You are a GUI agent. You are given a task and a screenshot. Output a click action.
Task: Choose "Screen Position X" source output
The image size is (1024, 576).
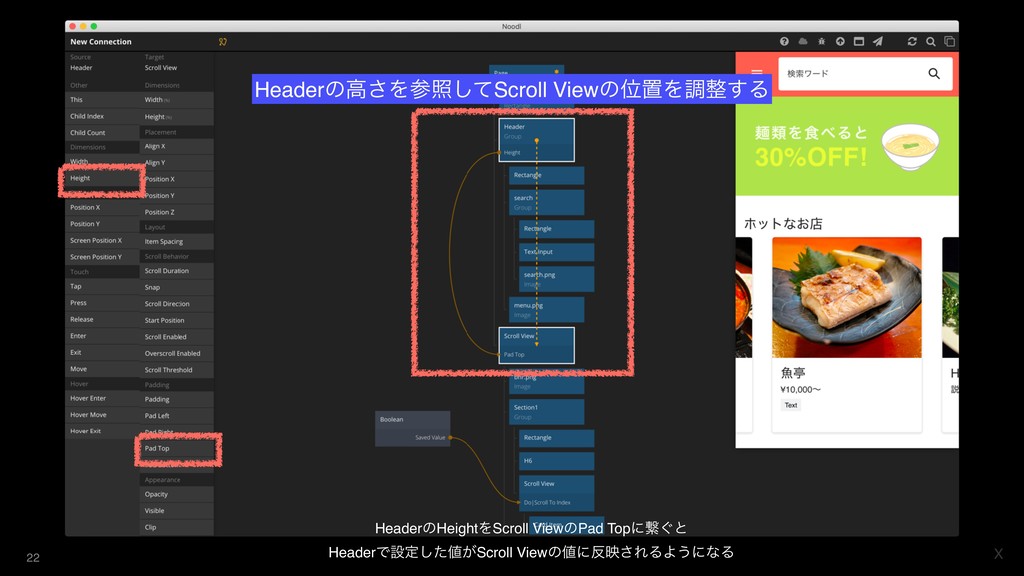[x=102, y=240]
